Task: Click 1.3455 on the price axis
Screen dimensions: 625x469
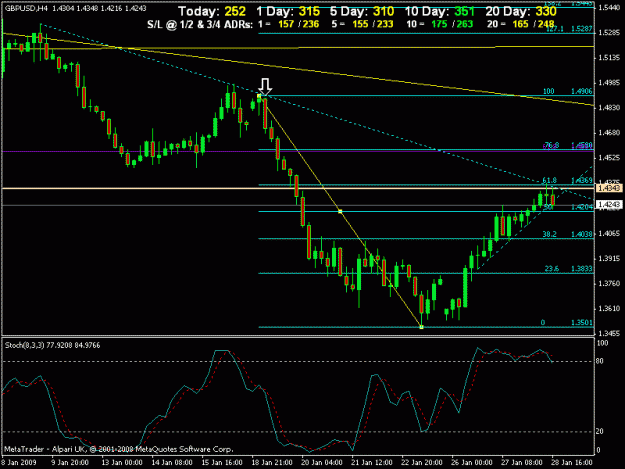Action: point(609,333)
